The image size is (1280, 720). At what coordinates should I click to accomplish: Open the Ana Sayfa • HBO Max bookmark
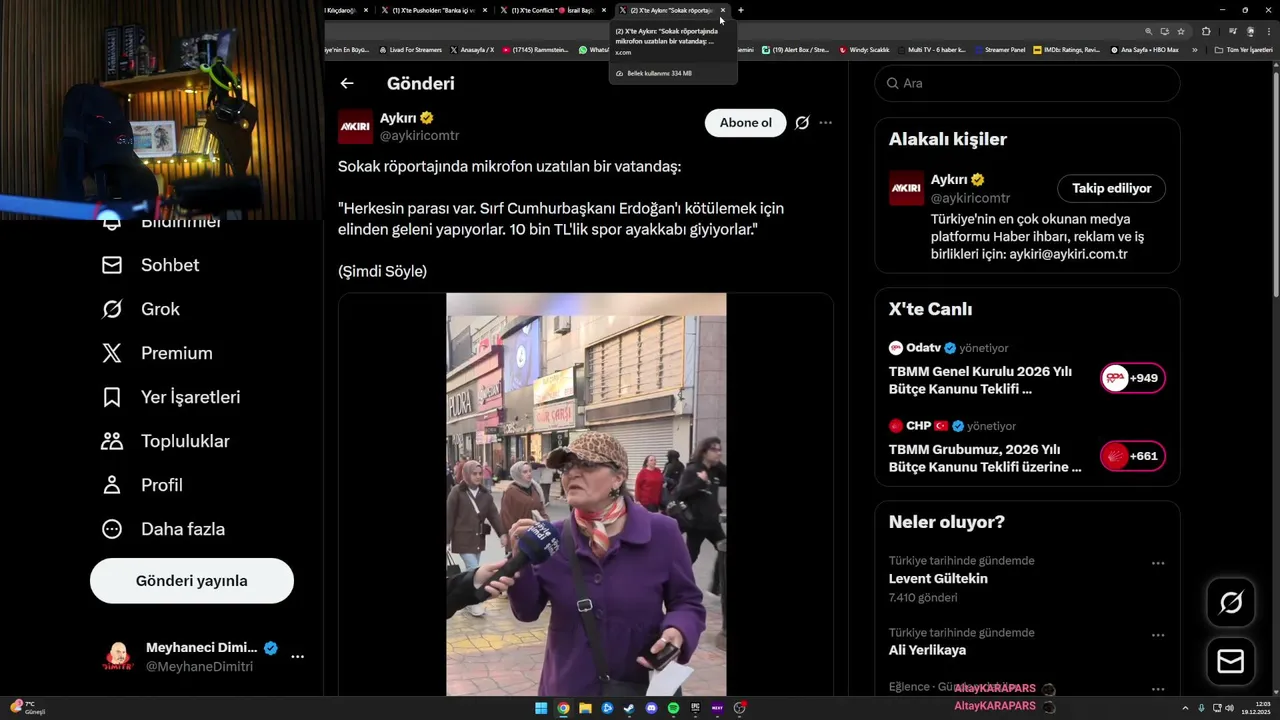[1144, 49]
